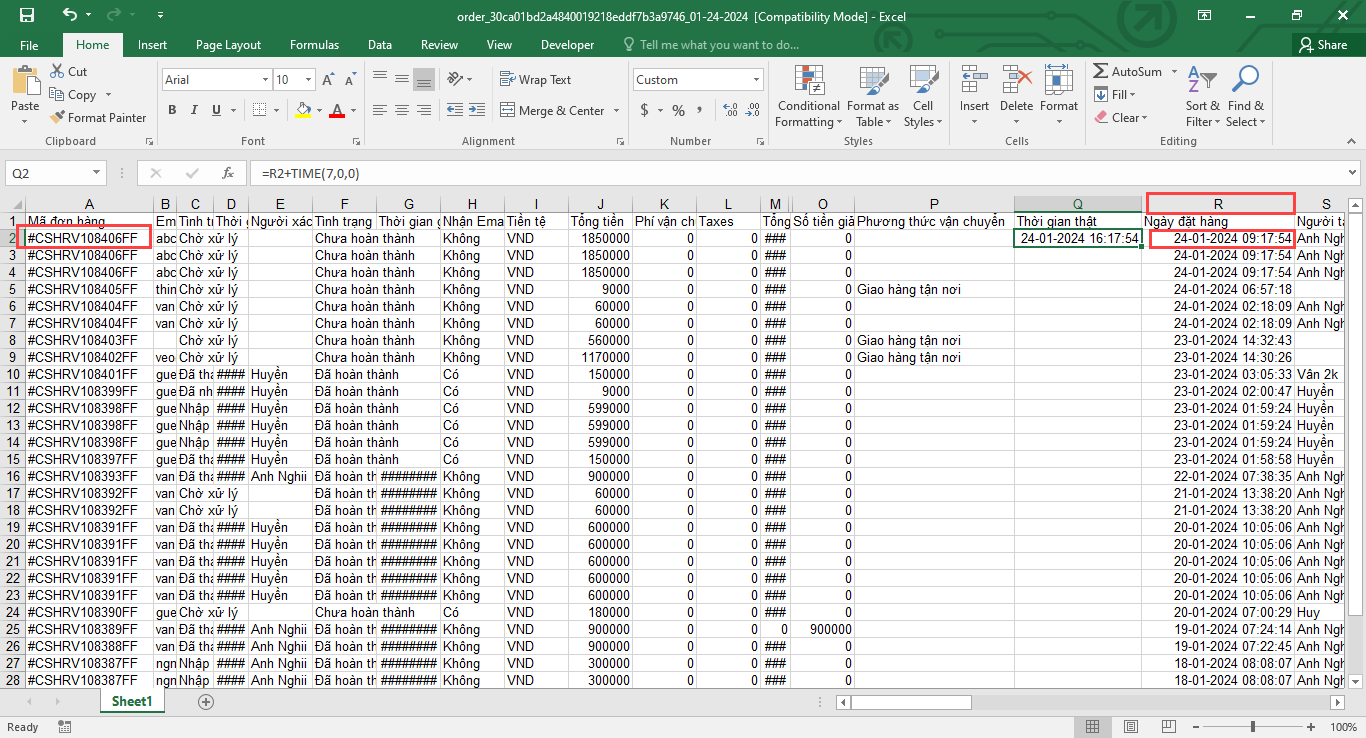Click the Format Painter brush icon

click(x=58, y=118)
